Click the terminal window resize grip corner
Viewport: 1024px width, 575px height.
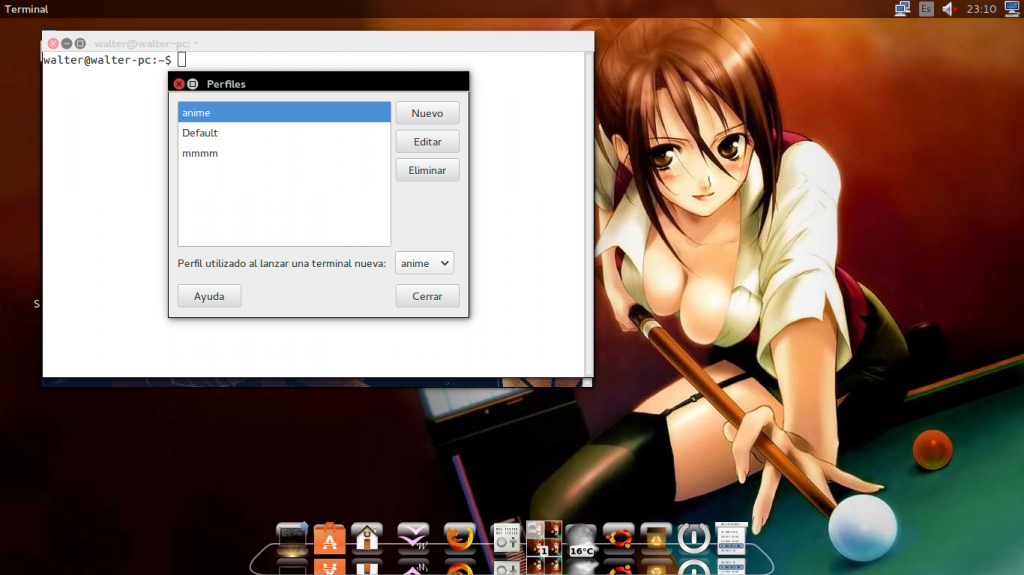pyautogui.click(x=587, y=382)
